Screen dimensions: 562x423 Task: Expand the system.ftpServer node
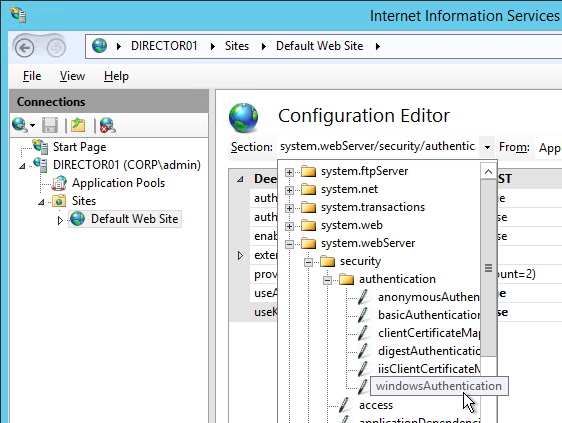pyautogui.click(x=289, y=172)
